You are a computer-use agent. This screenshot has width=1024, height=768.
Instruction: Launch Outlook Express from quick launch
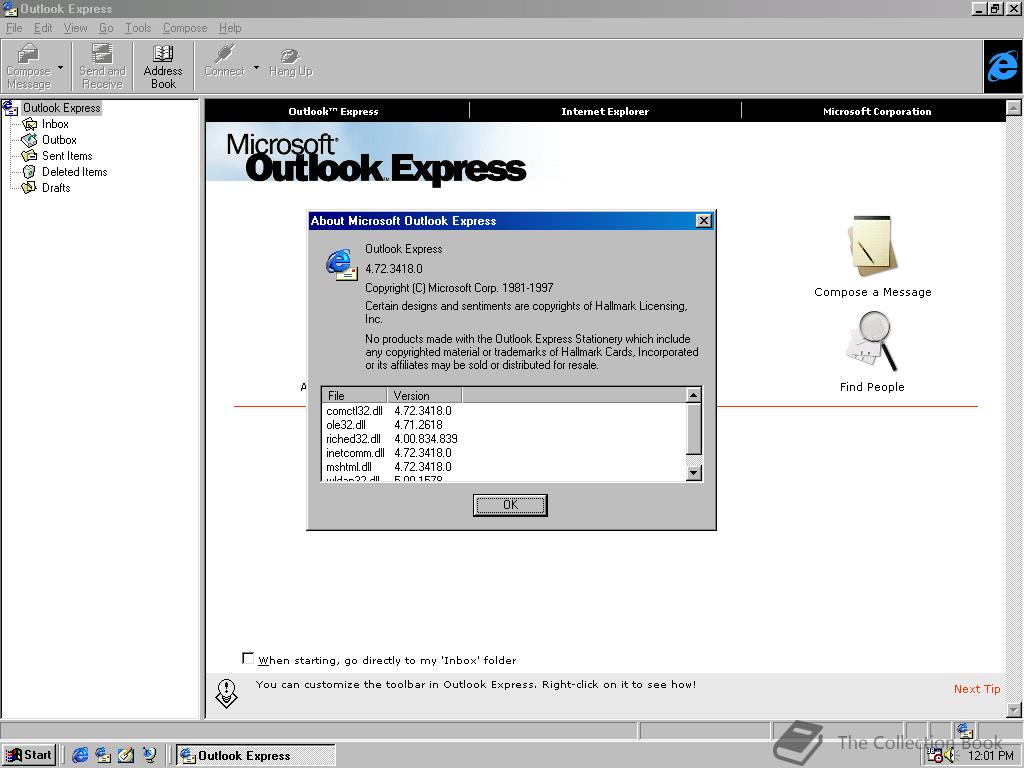pos(103,755)
